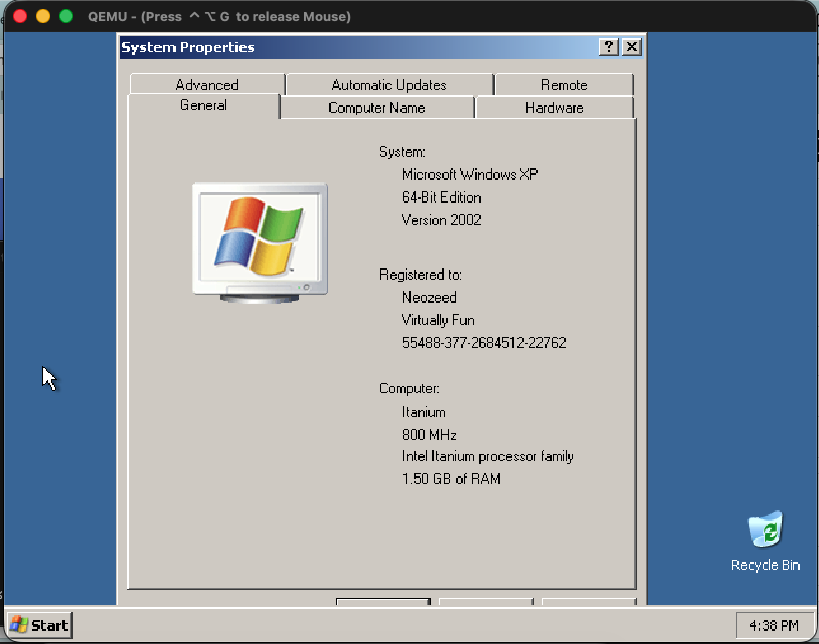The image size is (819, 644).
Task: Click "Intel Itanium processor family" text
Action: click(487, 456)
